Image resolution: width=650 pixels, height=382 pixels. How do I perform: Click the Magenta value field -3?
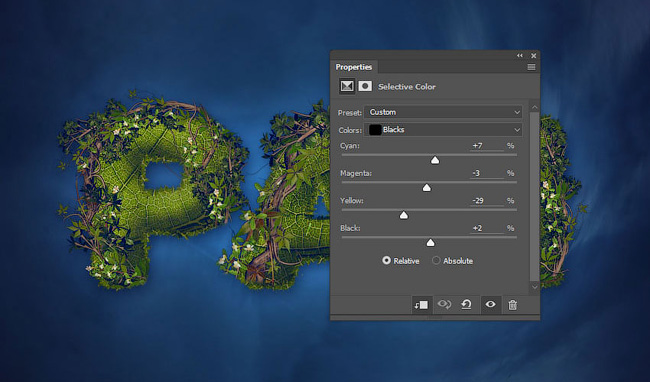click(x=487, y=173)
